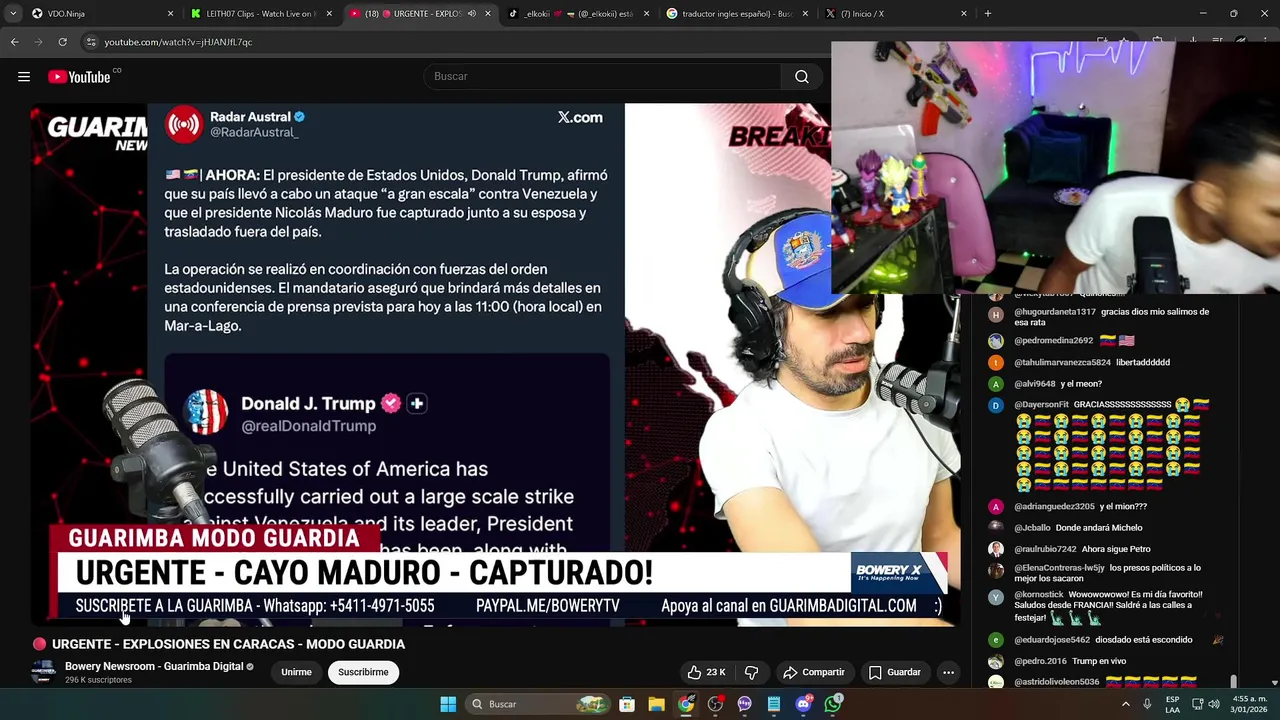The height and width of the screenshot is (720, 1280).
Task: Switch to Chrome on the taskbar
Action: click(686, 704)
